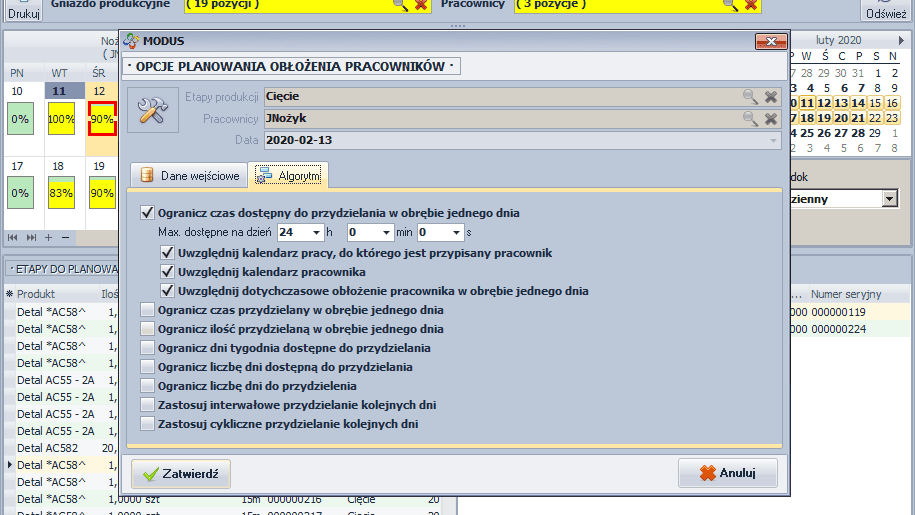The image size is (915, 515).
Task: Remove row with minus navigator icon
Action: point(65,237)
